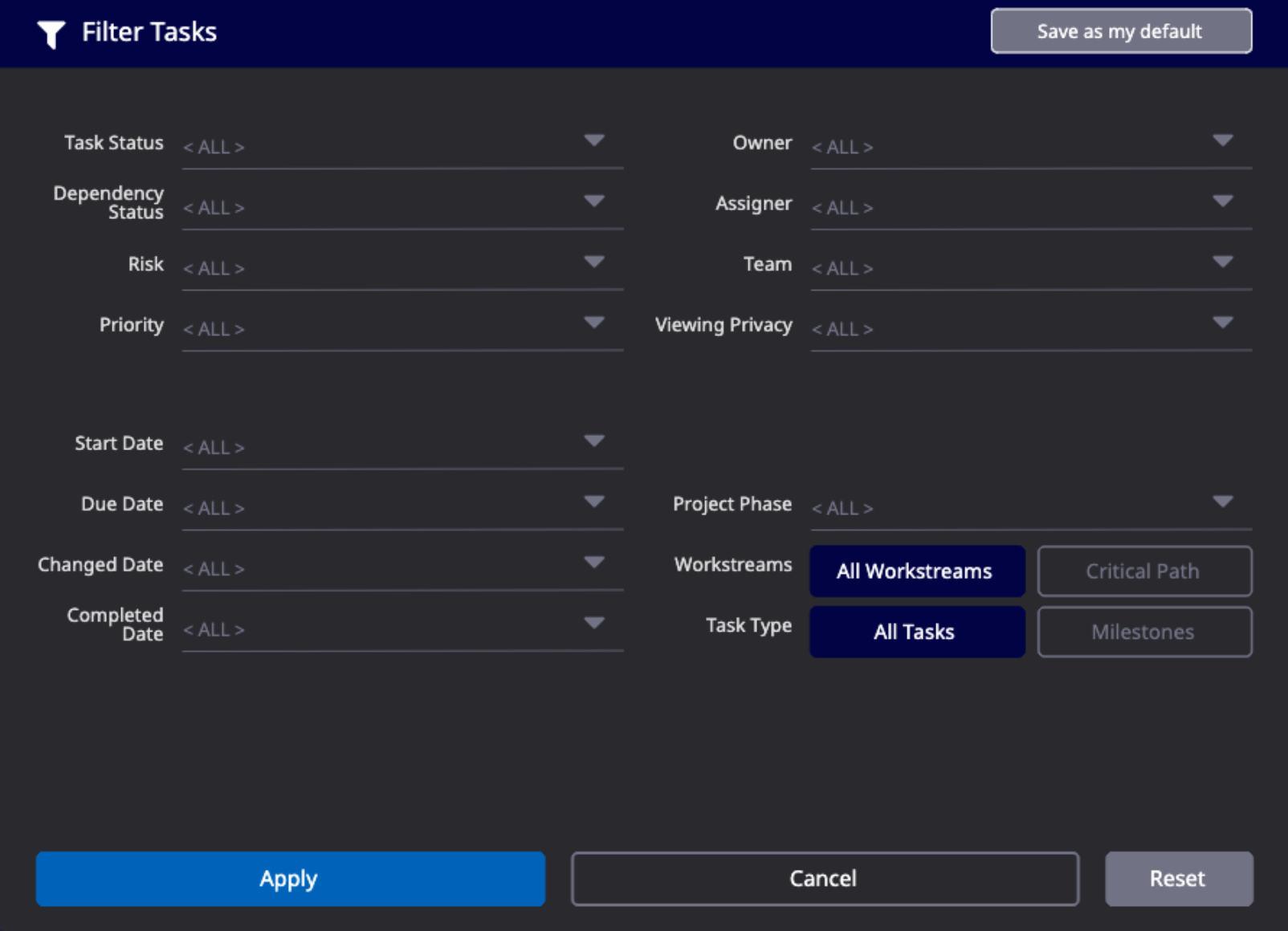
Task: Click the Team <ALL> value field
Action: coord(1031,268)
